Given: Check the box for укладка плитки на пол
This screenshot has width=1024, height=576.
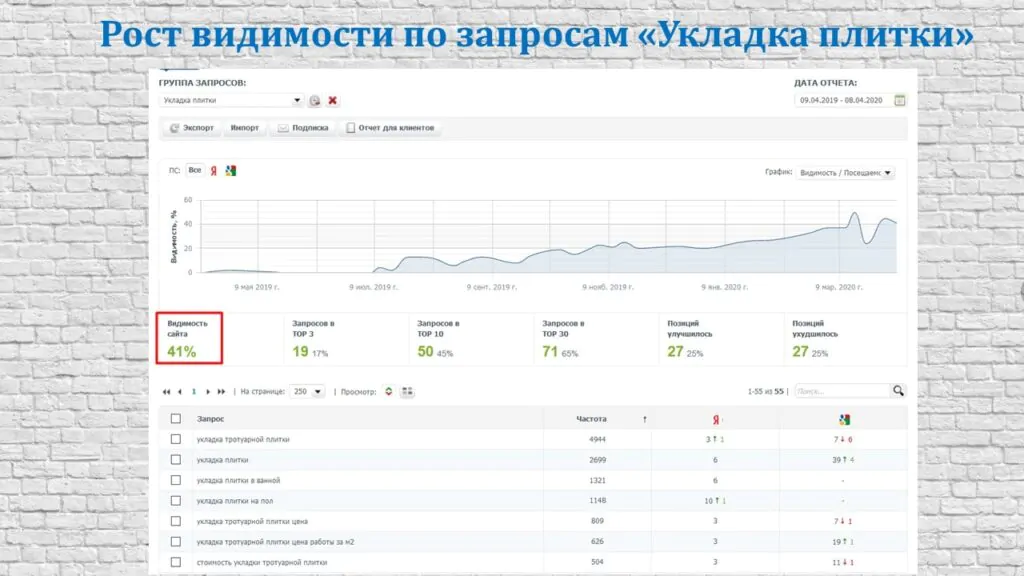Looking at the screenshot, I should click(x=176, y=501).
